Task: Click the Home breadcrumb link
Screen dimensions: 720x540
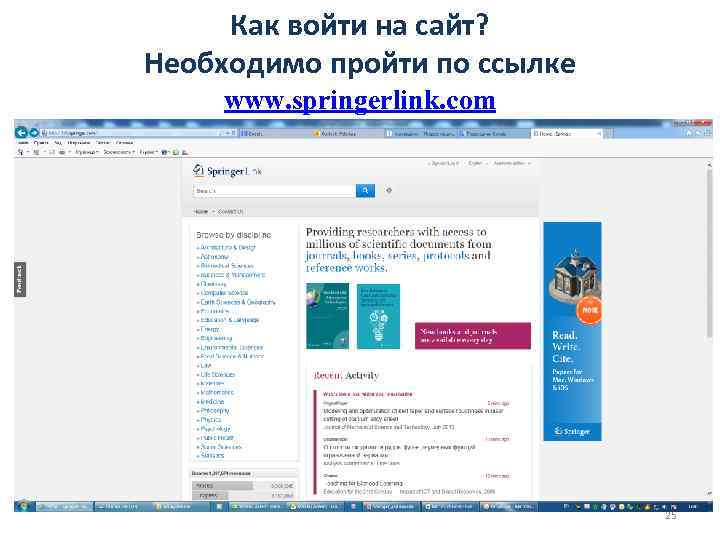Action: (201, 212)
